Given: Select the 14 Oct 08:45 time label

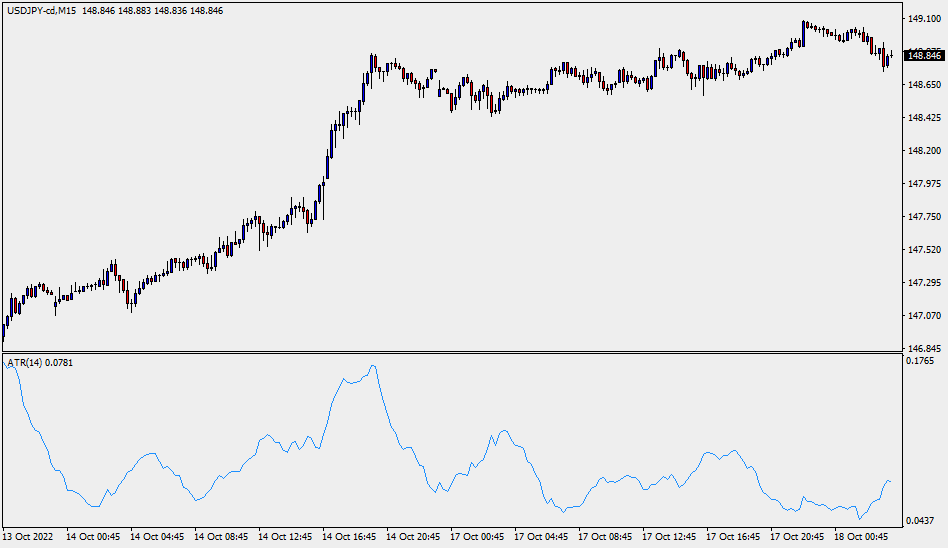Looking at the screenshot, I should 222,537.
